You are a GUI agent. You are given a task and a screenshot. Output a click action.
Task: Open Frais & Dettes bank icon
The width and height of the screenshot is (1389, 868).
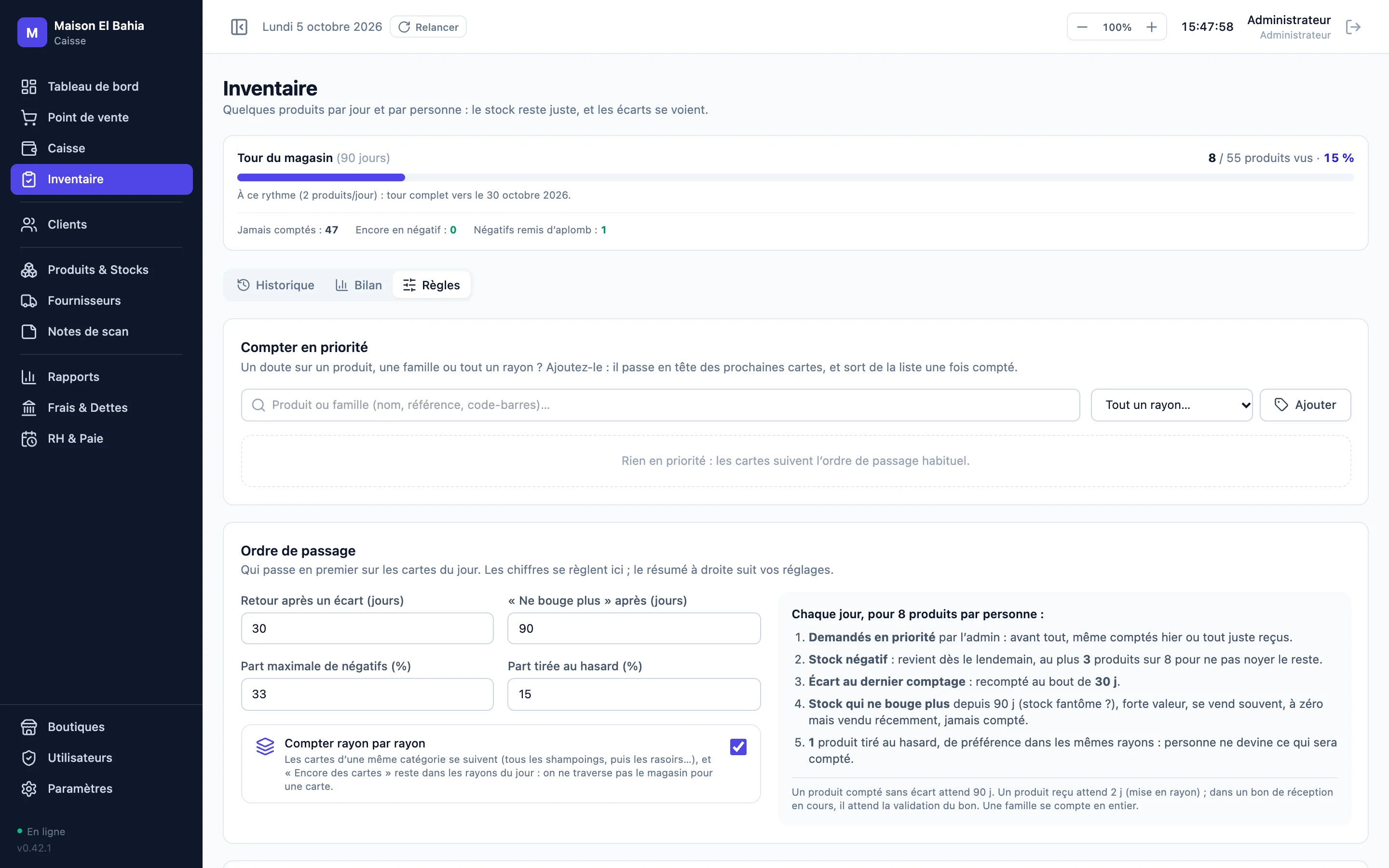[29, 407]
